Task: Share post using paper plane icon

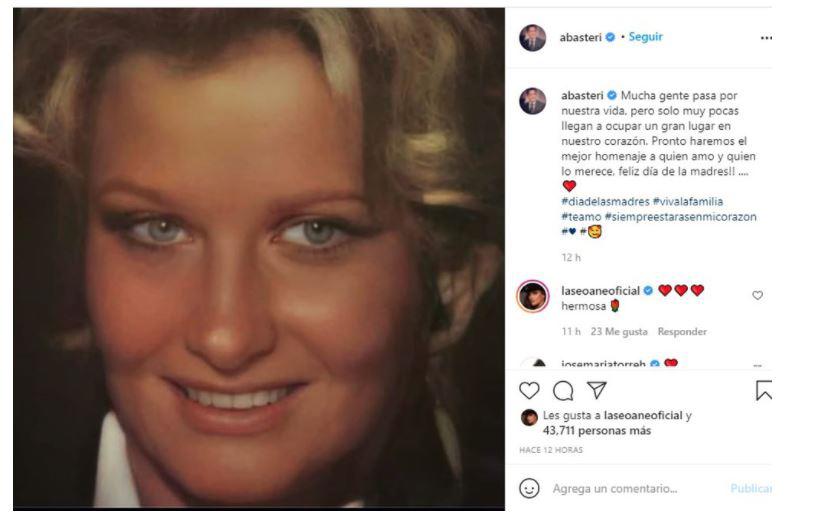Action: (597, 390)
